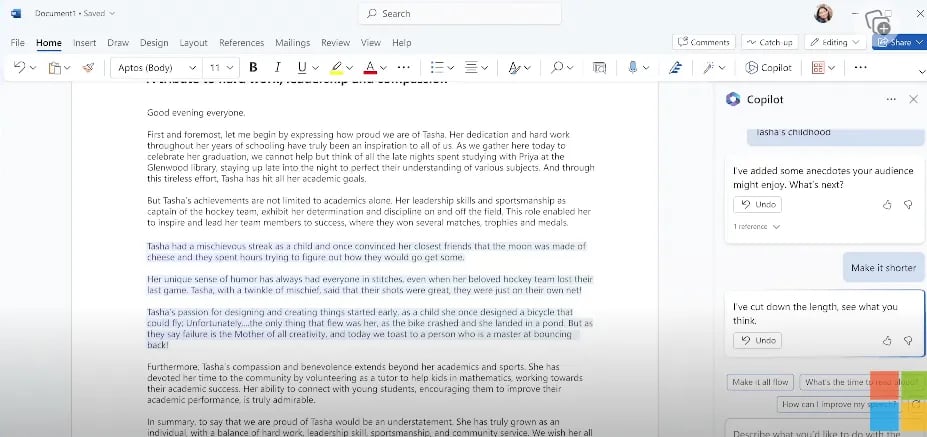Close the Copilot pane

pos(913,99)
